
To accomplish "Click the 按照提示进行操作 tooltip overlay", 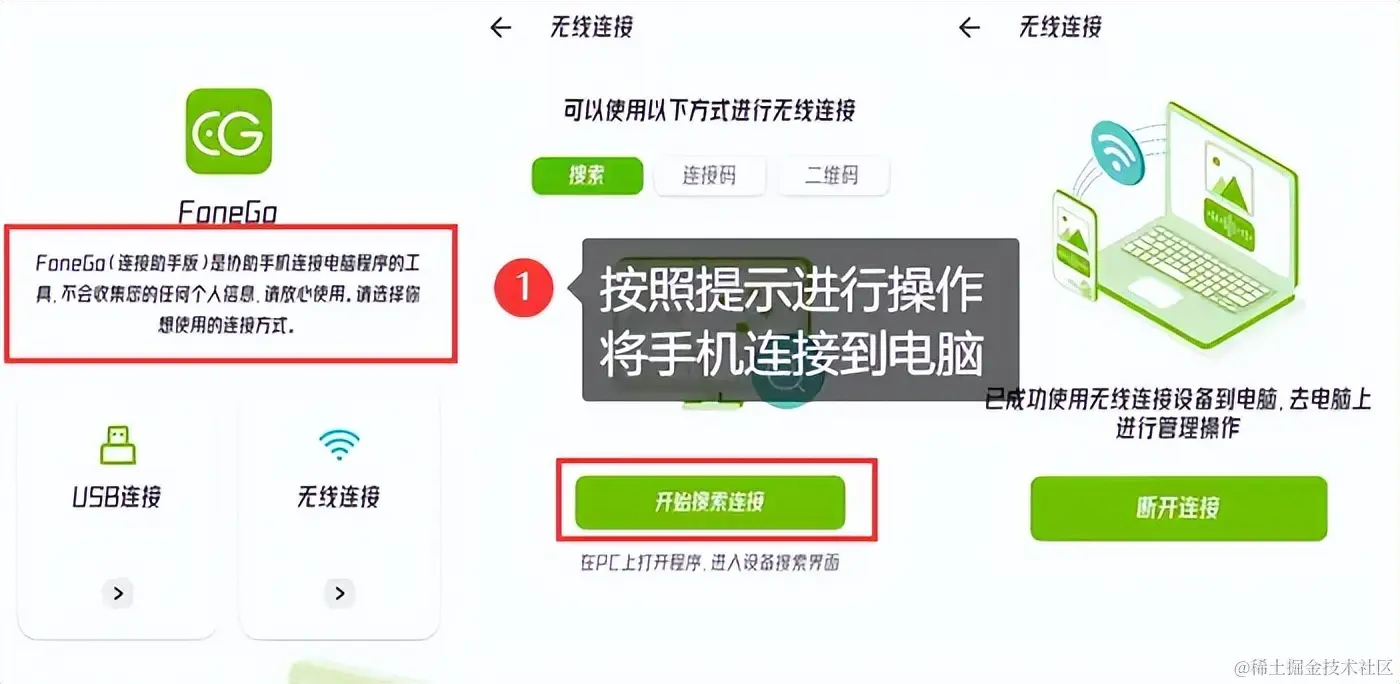I will [x=800, y=320].
